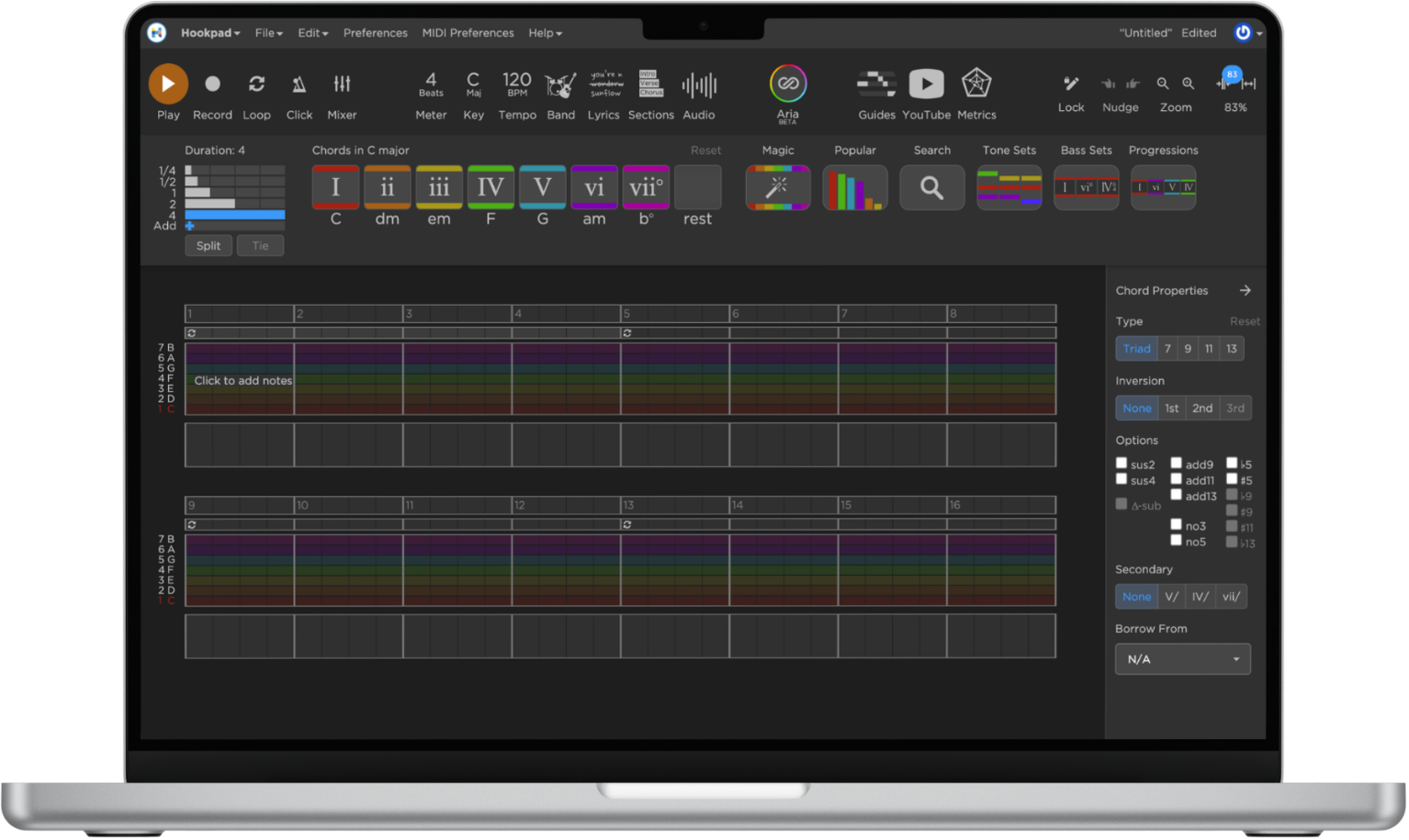The width and height of the screenshot is (1409, 840).
Task: Toggle the Loop icon
Action: 256,84
